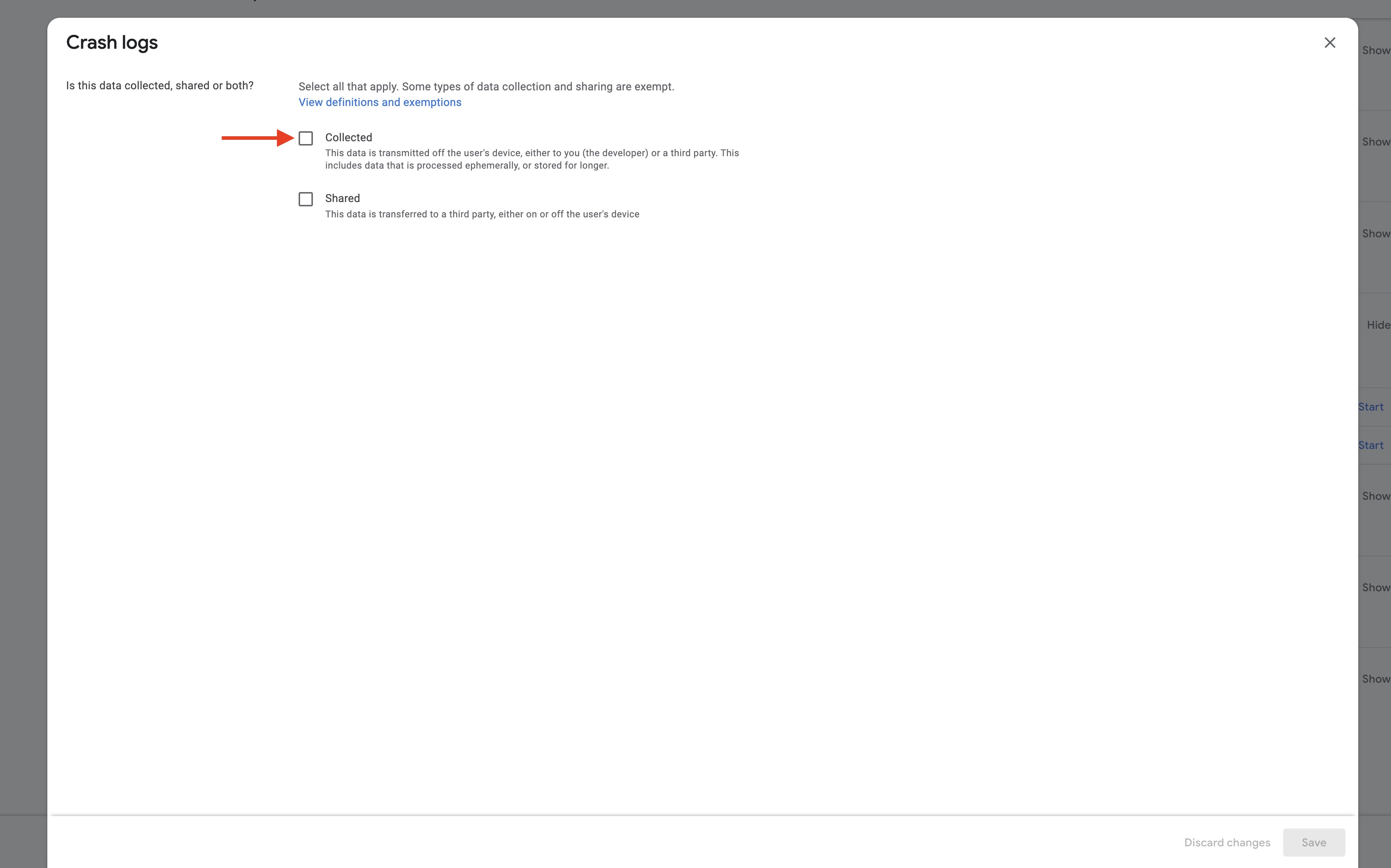The width and height of the screenshot is (1391, 868).
Task: Check the Shared checkbox
Action: click(x=305, y=199)
